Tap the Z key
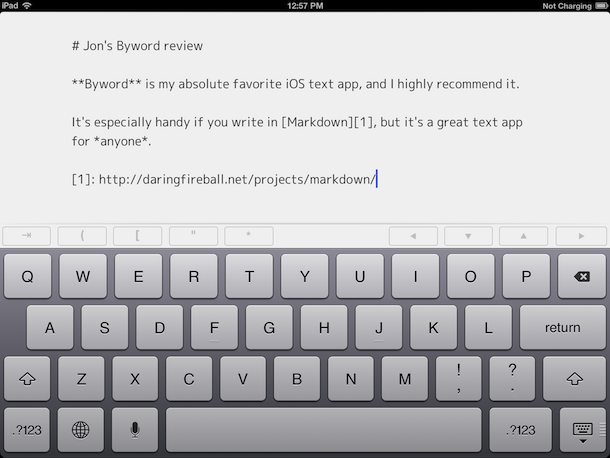This screenshot has height=458, width=610. click(81, 379)
